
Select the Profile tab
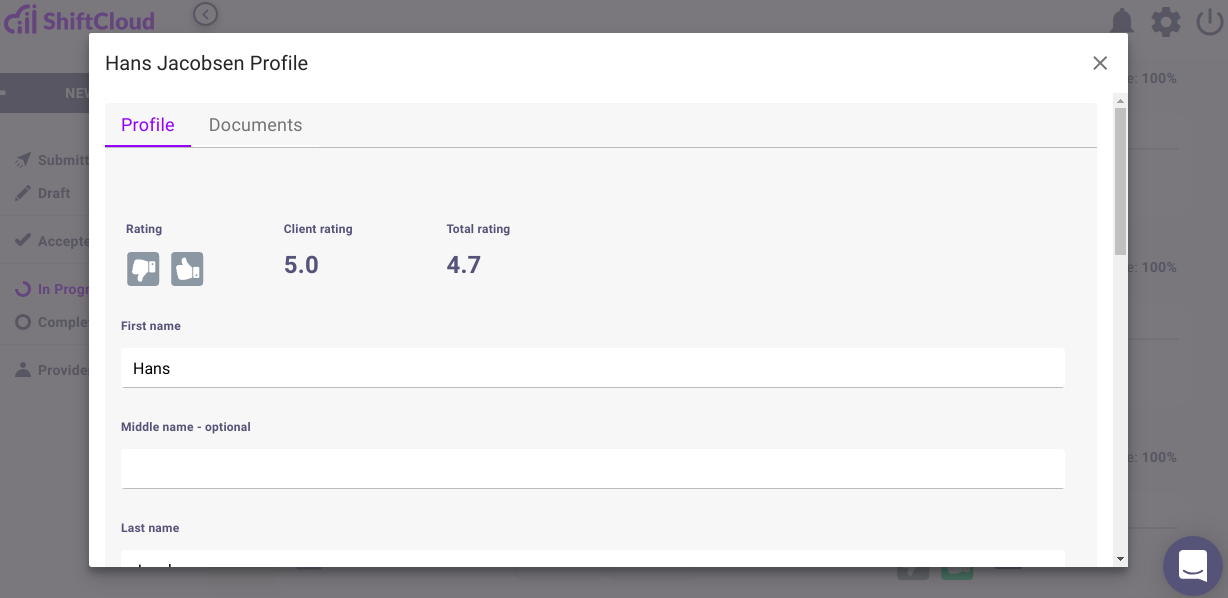tap(148, 125)
